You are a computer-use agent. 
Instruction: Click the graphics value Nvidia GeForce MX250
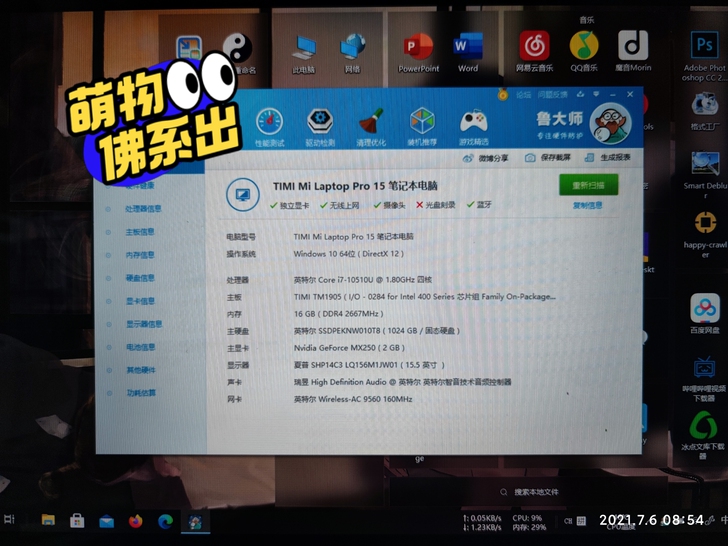(x=349, y=348)
